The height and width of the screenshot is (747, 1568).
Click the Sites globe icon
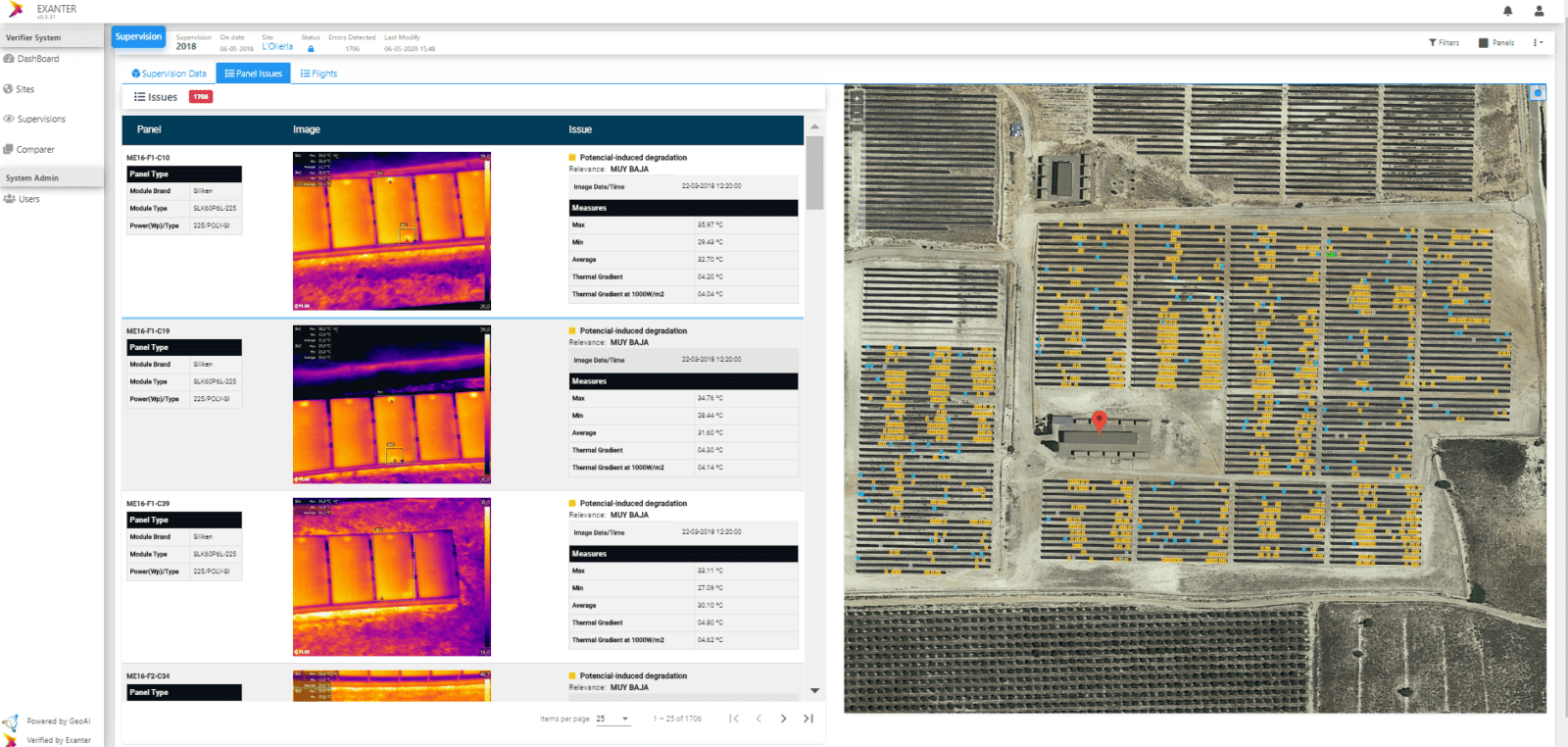pos(8,89)
